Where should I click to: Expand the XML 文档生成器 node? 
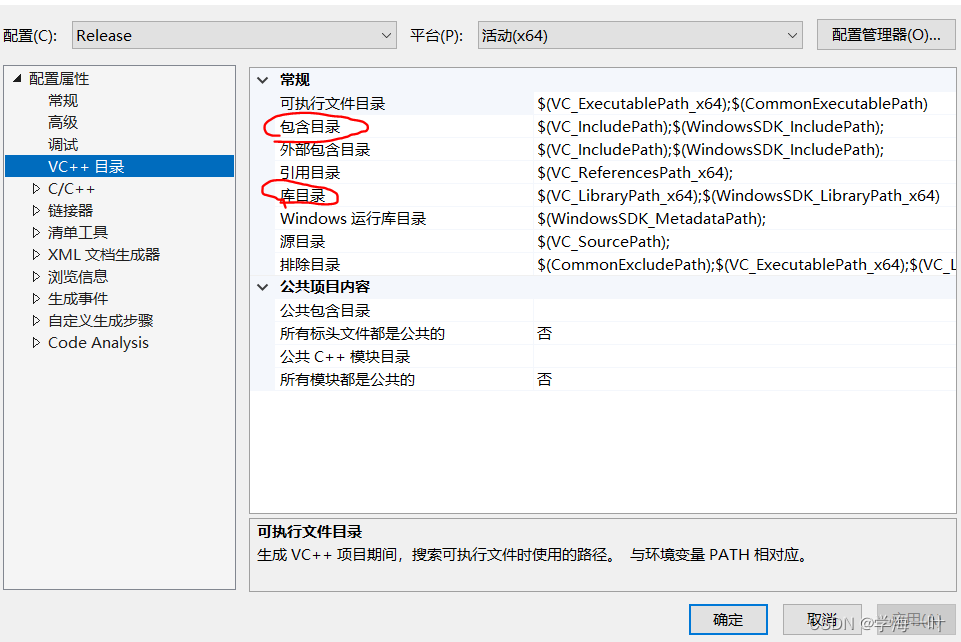[36, 254]
